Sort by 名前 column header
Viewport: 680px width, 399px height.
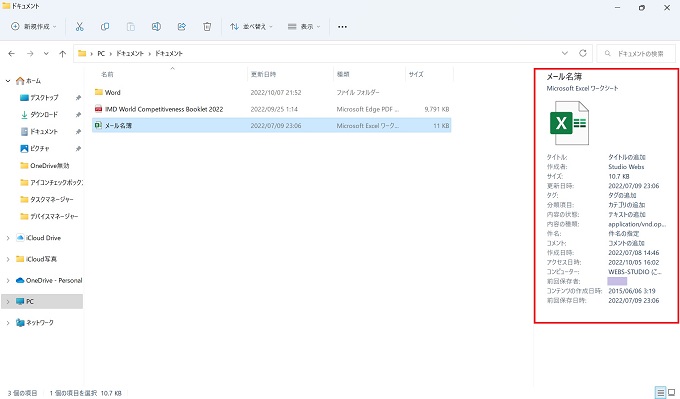[x=107, y=74]
